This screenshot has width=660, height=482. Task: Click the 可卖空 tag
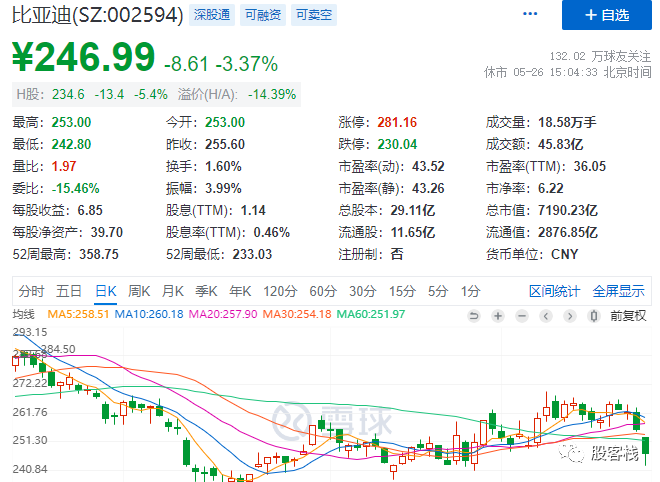coord(314,15)
